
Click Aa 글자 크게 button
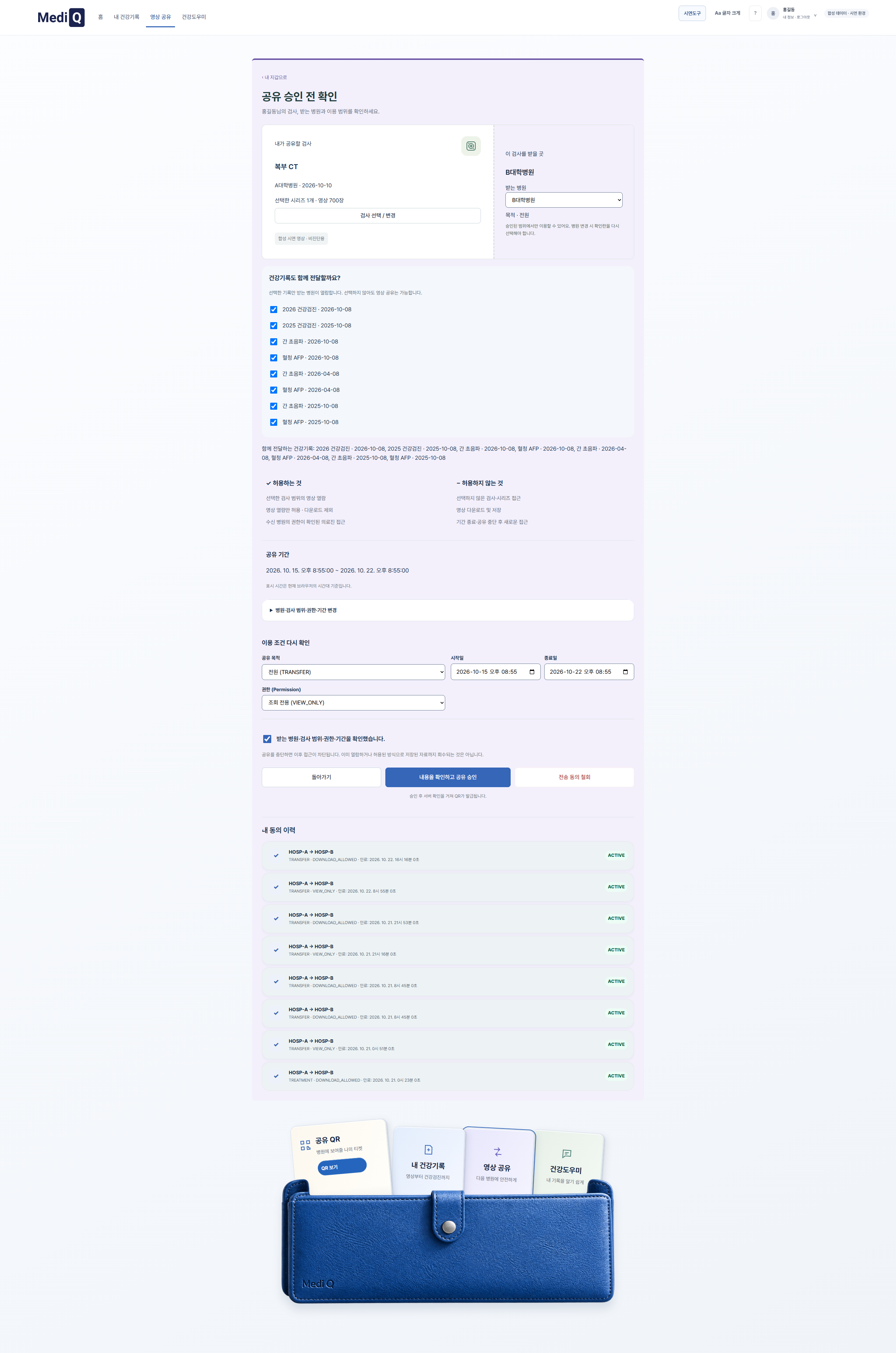pos(727,13)
